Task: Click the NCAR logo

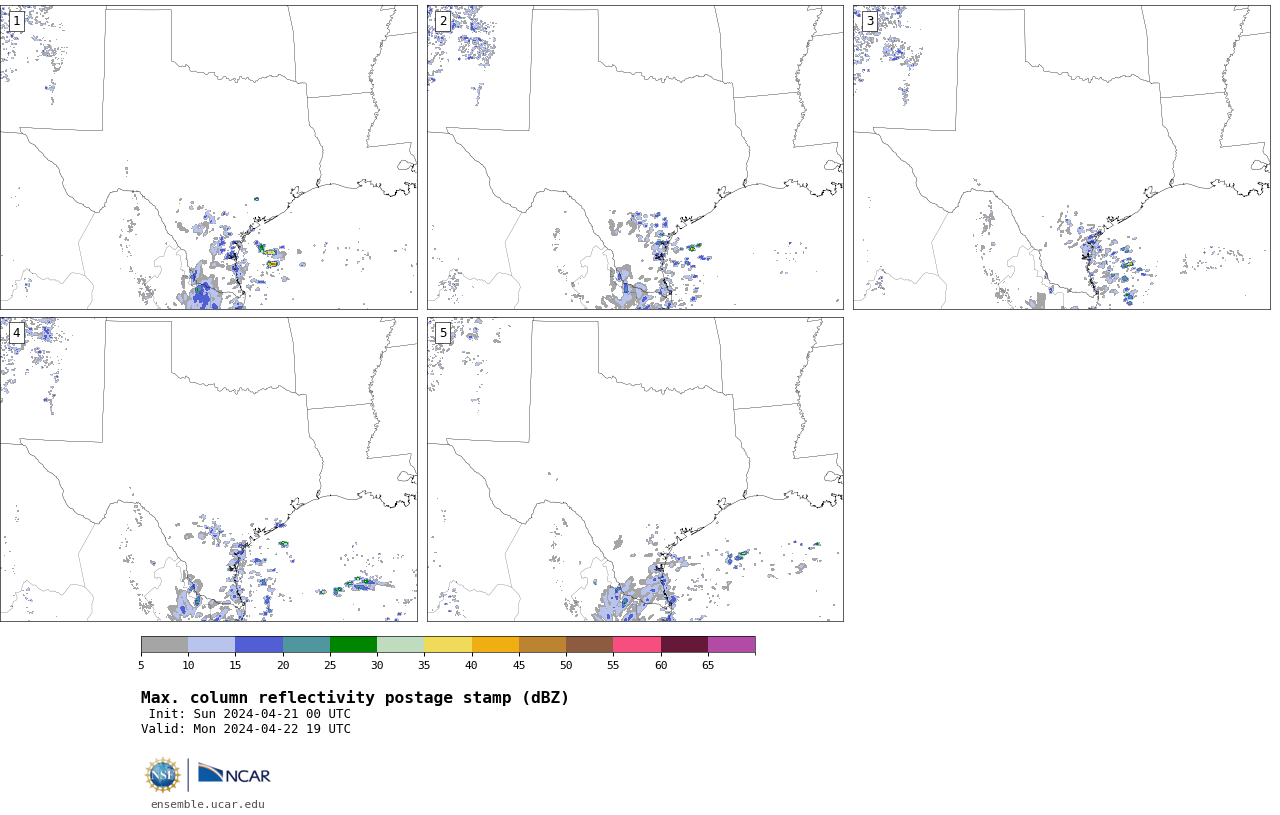Action: tap(234, 775)
